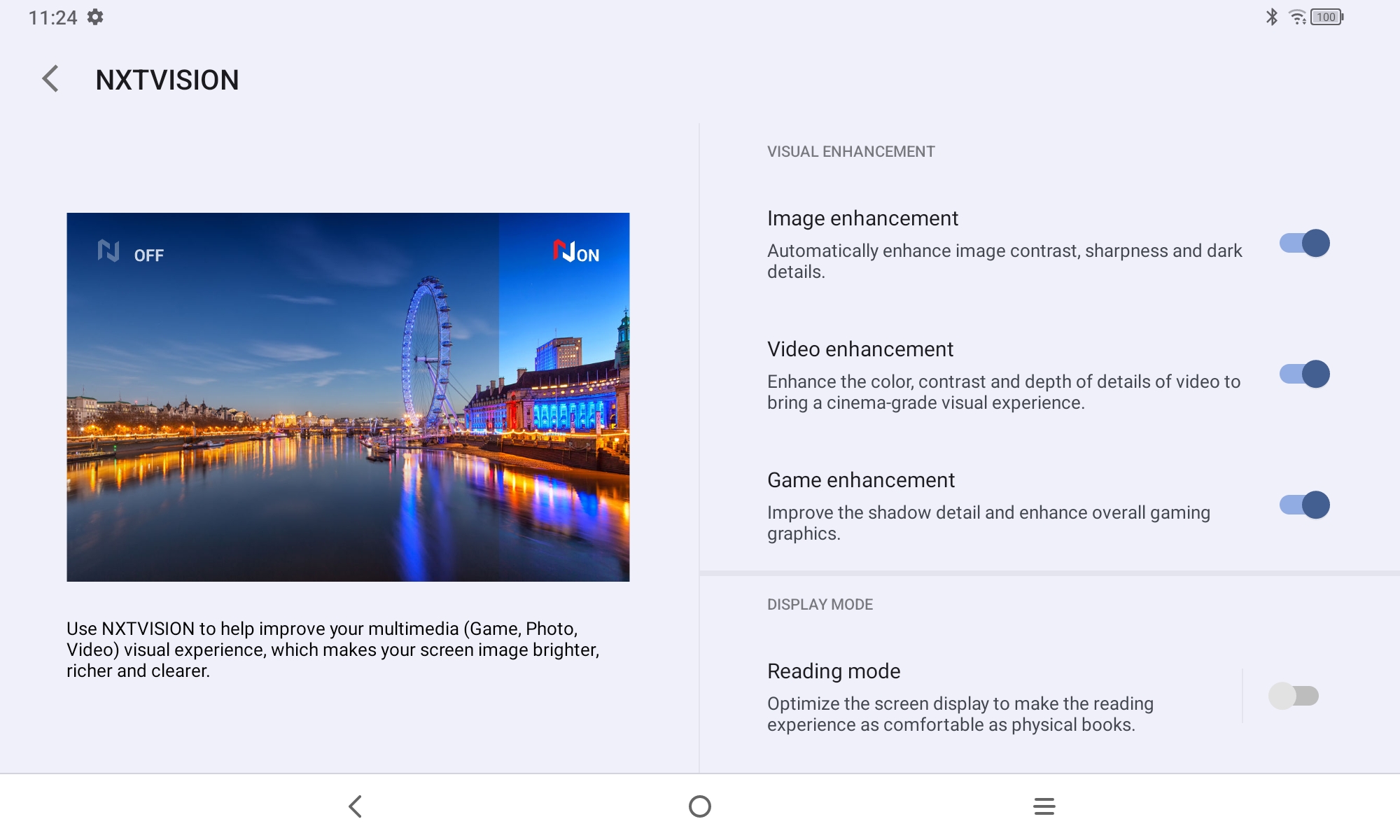Viewport: 1400px width, 840px height.
Task: Tap the settings gear in status bar
Action: [95, 17]
